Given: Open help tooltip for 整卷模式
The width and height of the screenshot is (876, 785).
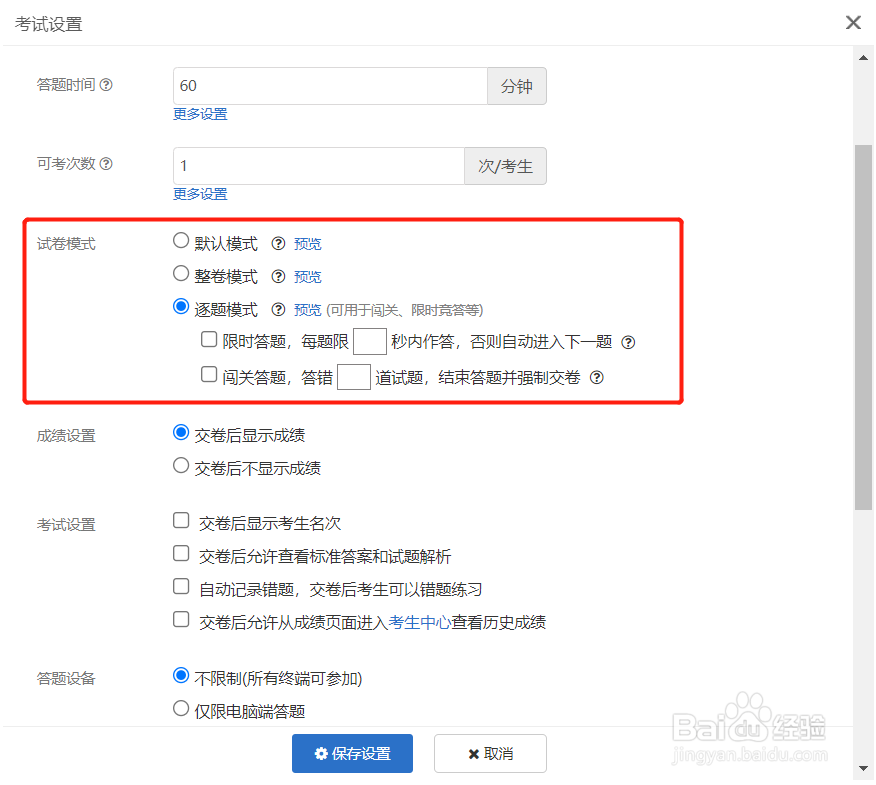Looking at the screenshot, I should [278, 276].
